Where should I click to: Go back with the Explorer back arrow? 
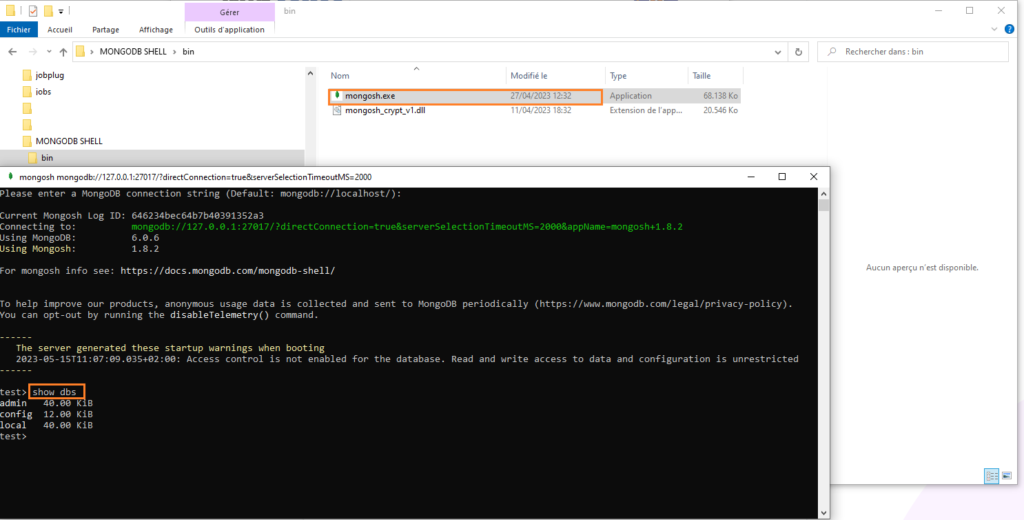click(x=12, y=52)
